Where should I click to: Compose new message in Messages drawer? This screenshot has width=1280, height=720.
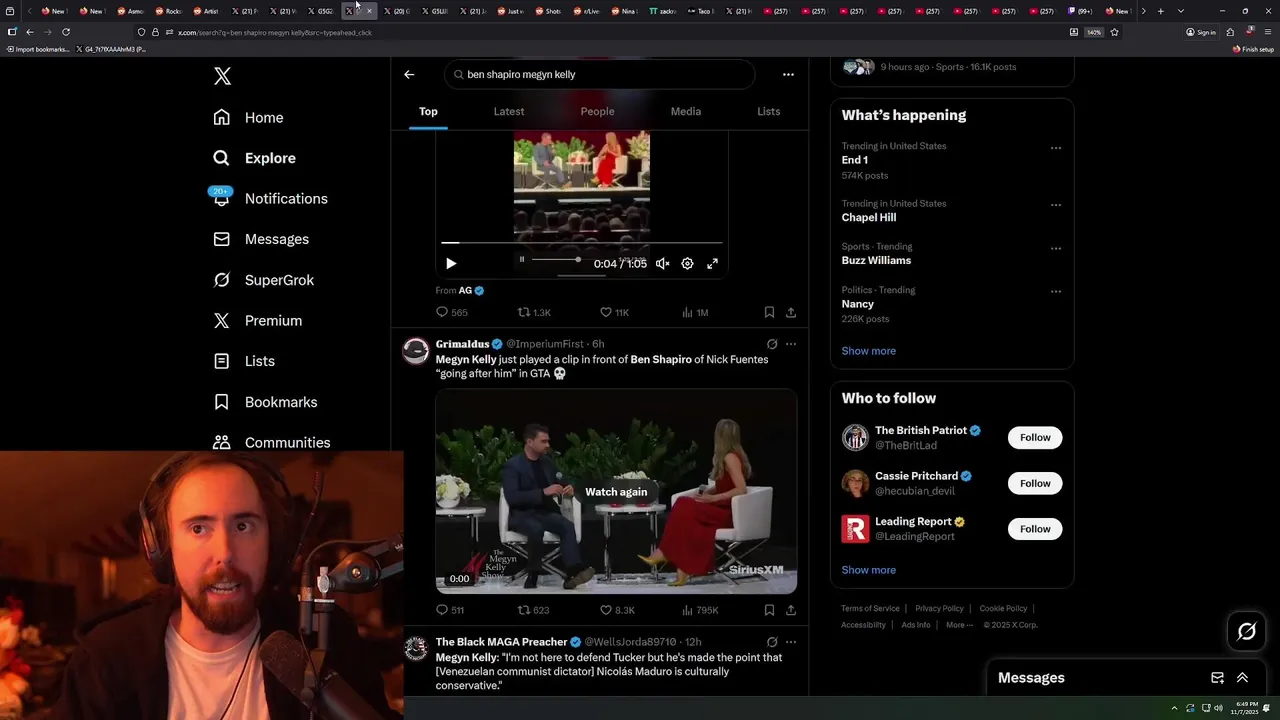click(1217, 678)
